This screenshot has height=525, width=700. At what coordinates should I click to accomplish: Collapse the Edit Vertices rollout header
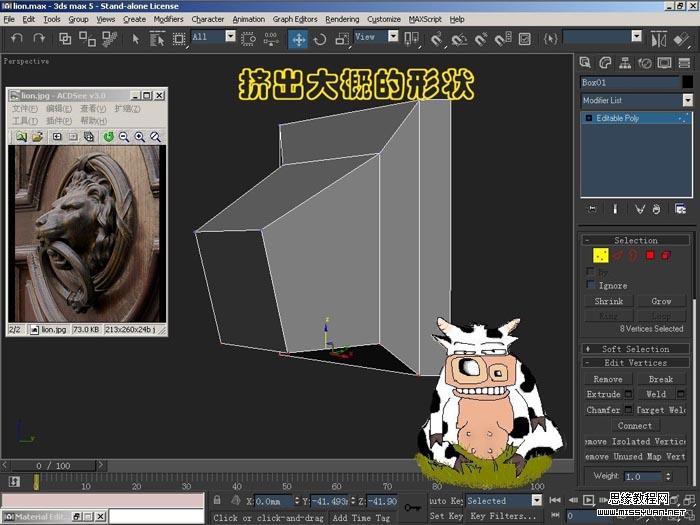[x=636, y=362]
